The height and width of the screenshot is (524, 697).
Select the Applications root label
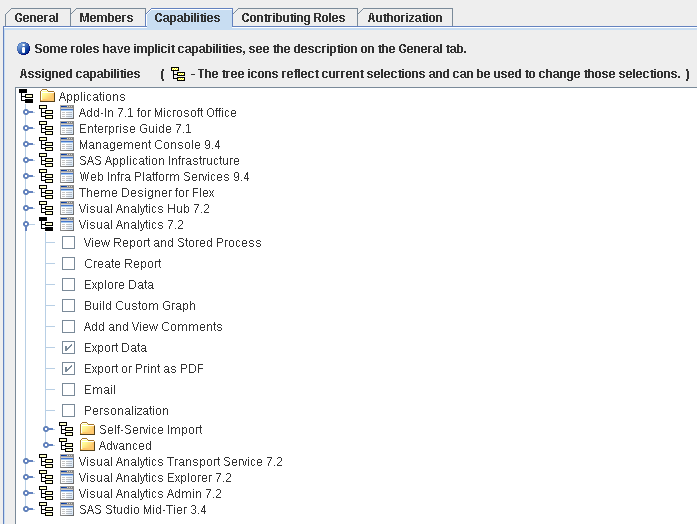point(92,96)
